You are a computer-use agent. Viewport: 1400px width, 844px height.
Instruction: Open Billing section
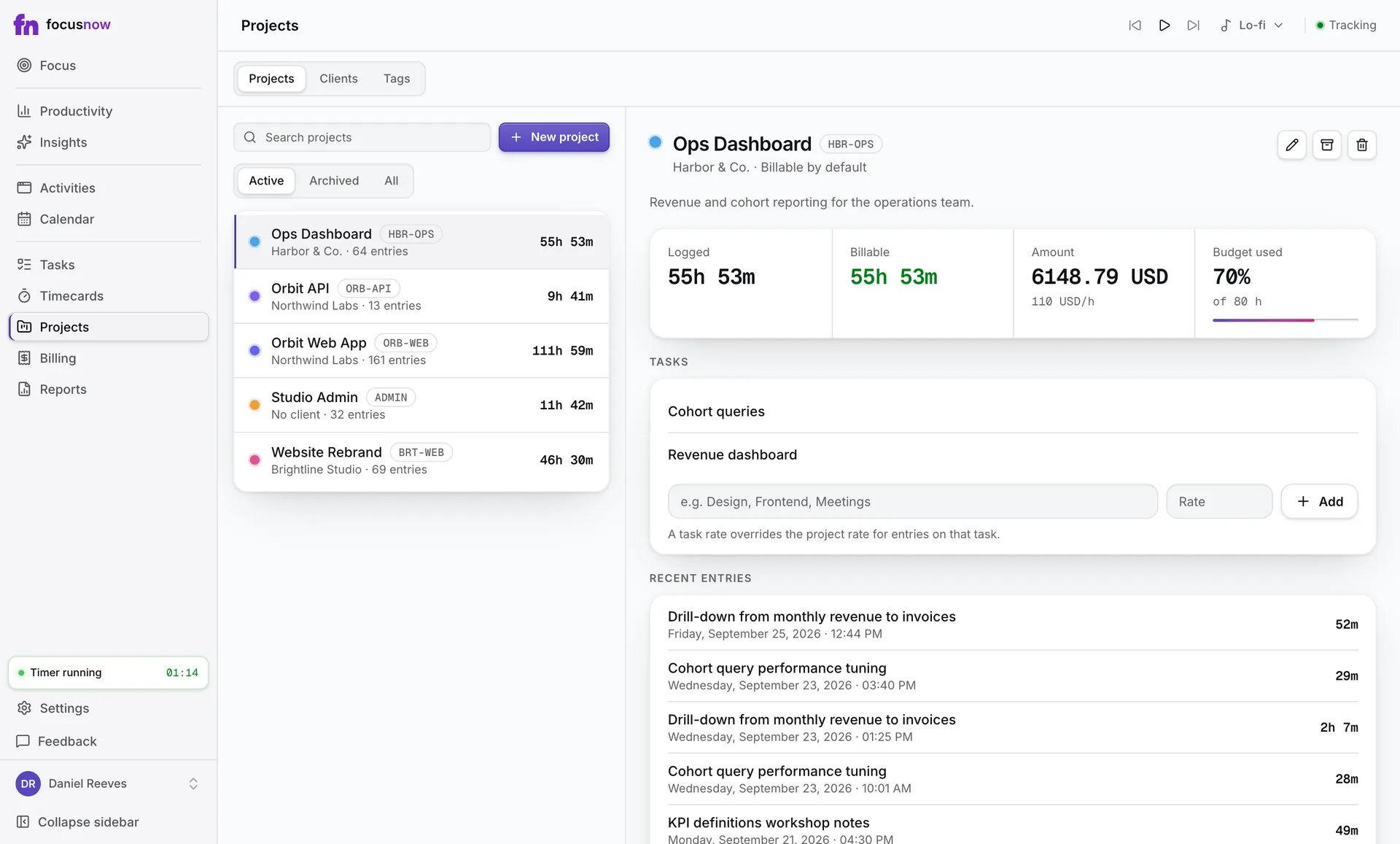[x=109, y=358]
